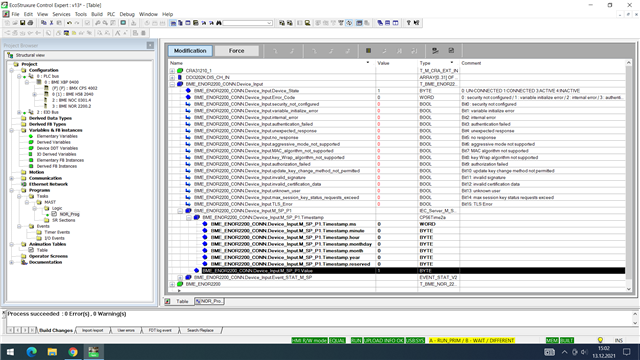Save the project using the toolbar disk icon

tap(23, 23)
